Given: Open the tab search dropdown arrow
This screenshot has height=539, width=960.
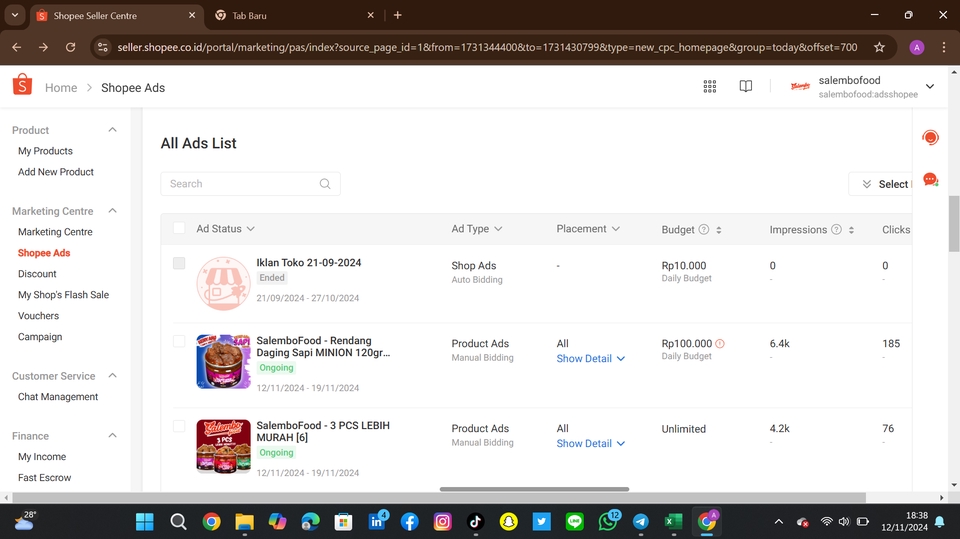Looking at the screenshot, I should coord(15,15).
